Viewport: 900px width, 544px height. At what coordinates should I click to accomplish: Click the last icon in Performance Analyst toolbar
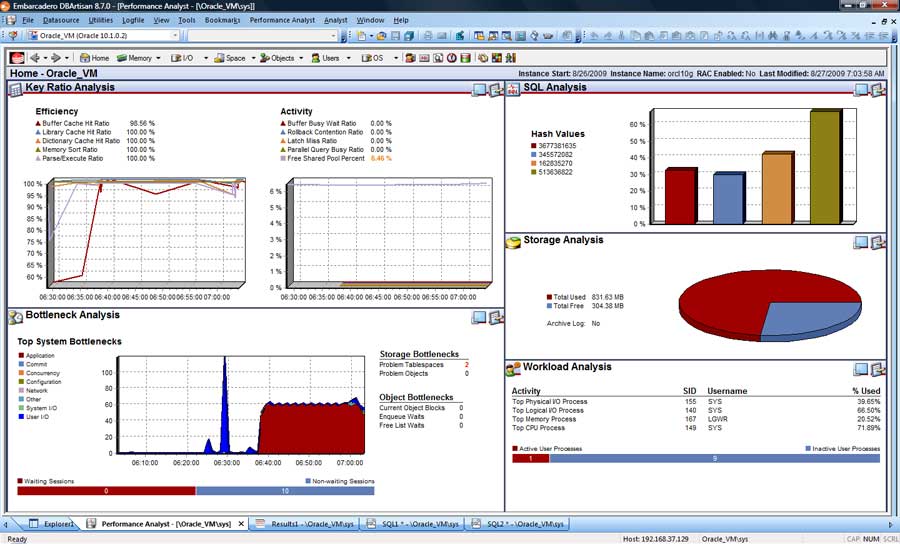[x=511, y=58]
